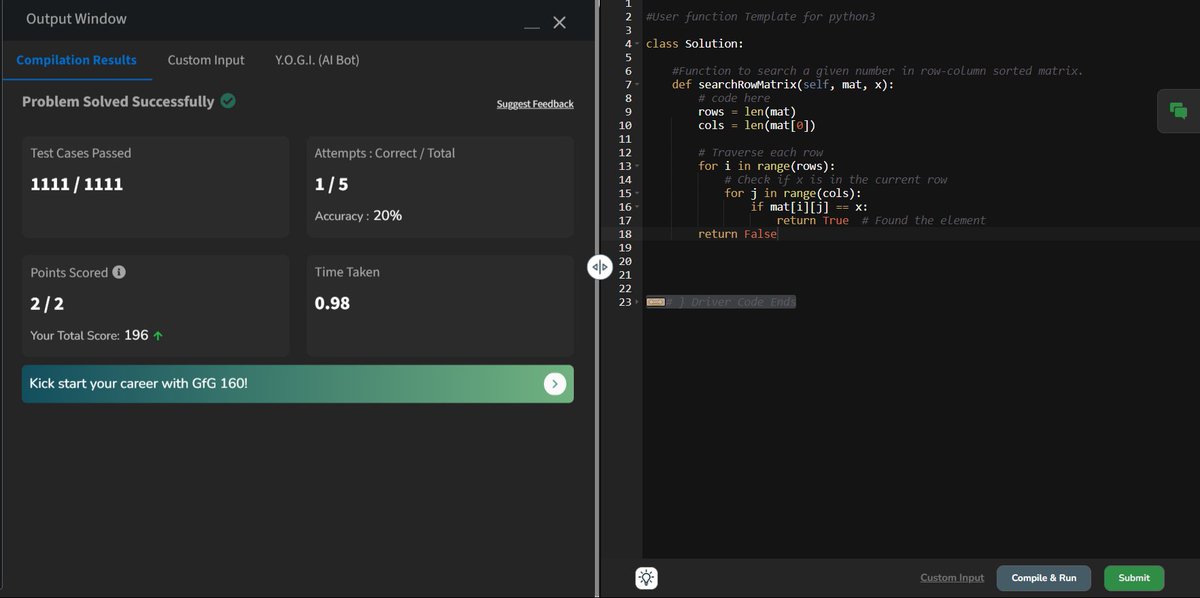Click the green score increase arrow
The height and width of the screenshot is (598, 1200).
pyautogui.click(x=158, y=336)
